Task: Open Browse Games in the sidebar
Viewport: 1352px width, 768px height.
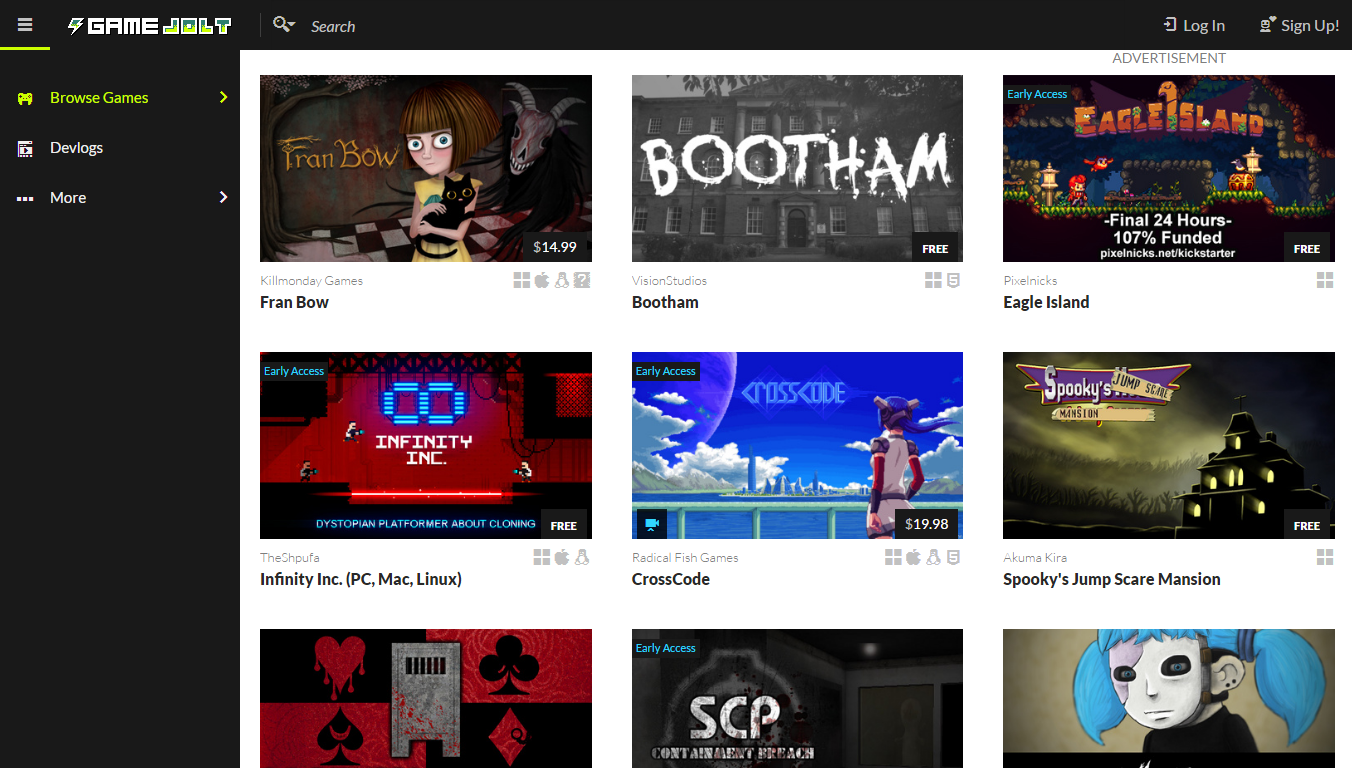Action: (120, 98)
